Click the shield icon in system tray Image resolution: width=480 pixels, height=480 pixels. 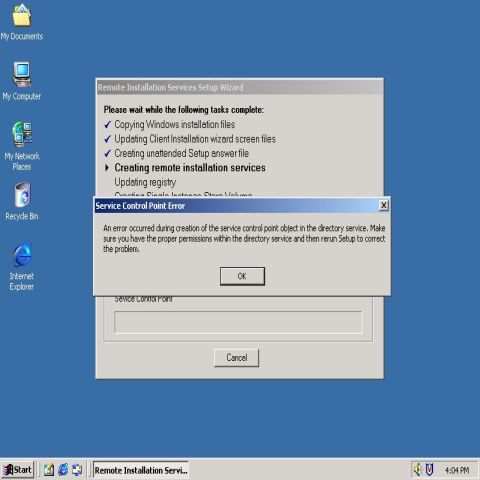tap(429, 470)
